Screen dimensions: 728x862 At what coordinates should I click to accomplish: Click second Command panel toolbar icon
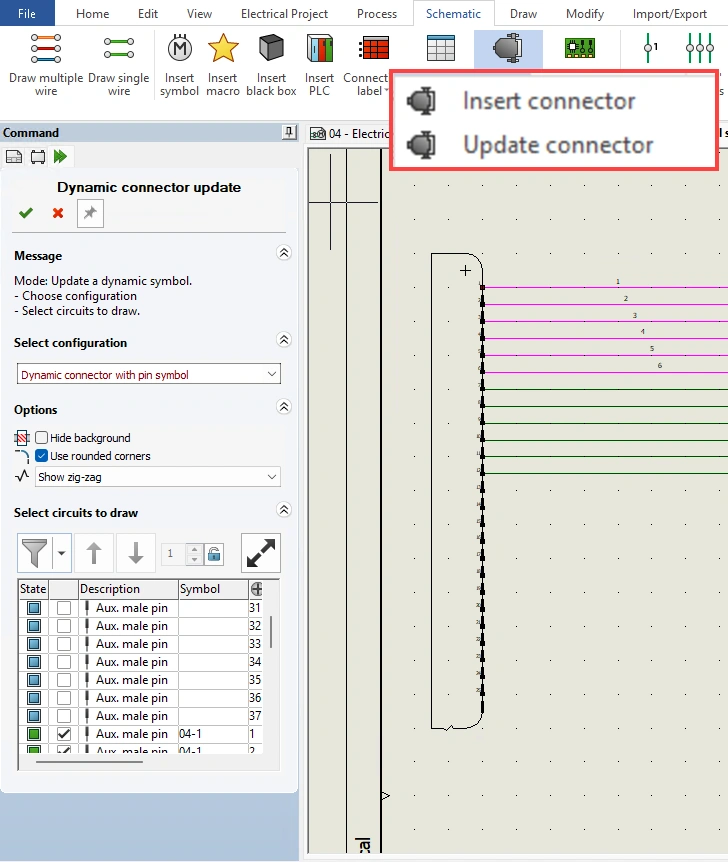[x=37, y=157]
